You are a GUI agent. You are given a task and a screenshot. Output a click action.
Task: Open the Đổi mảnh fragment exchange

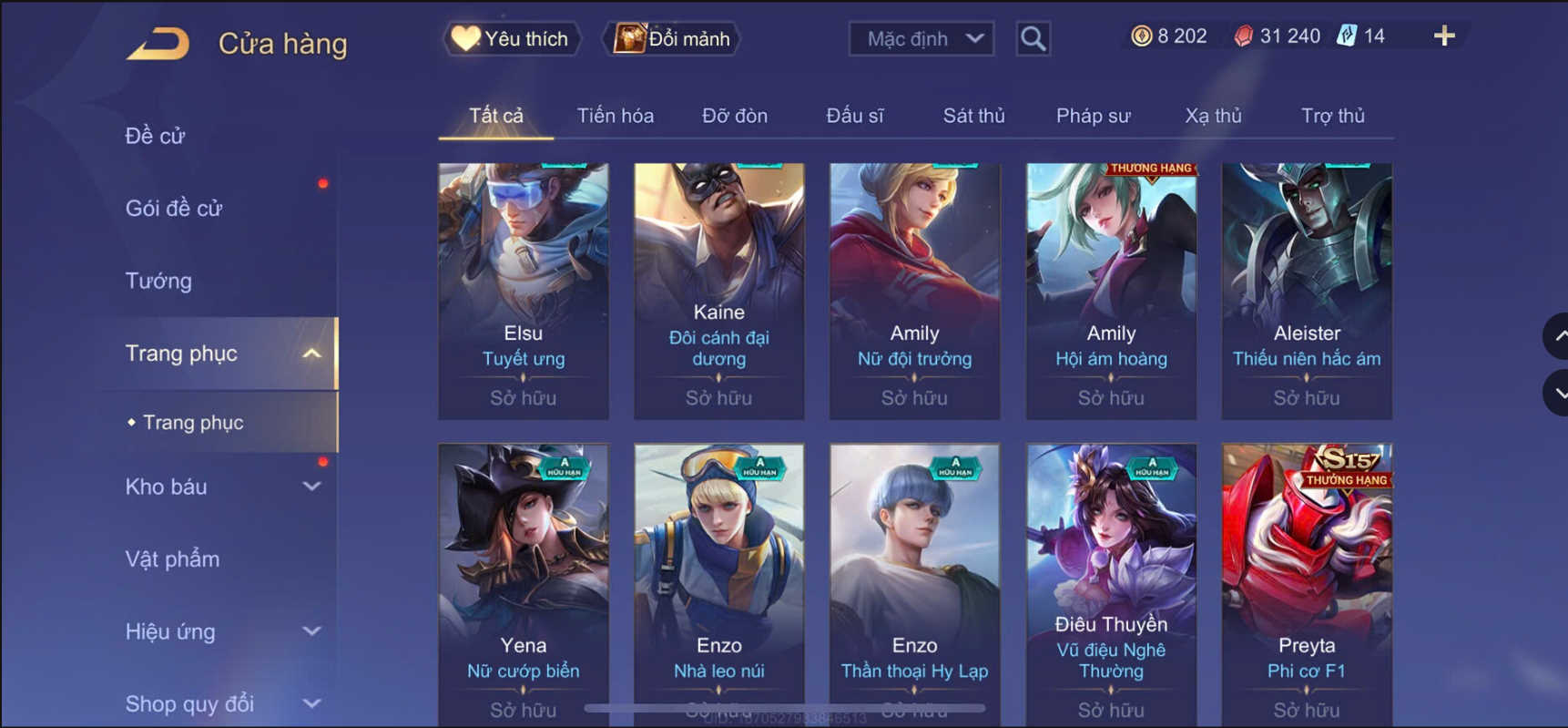click(672, 38)
